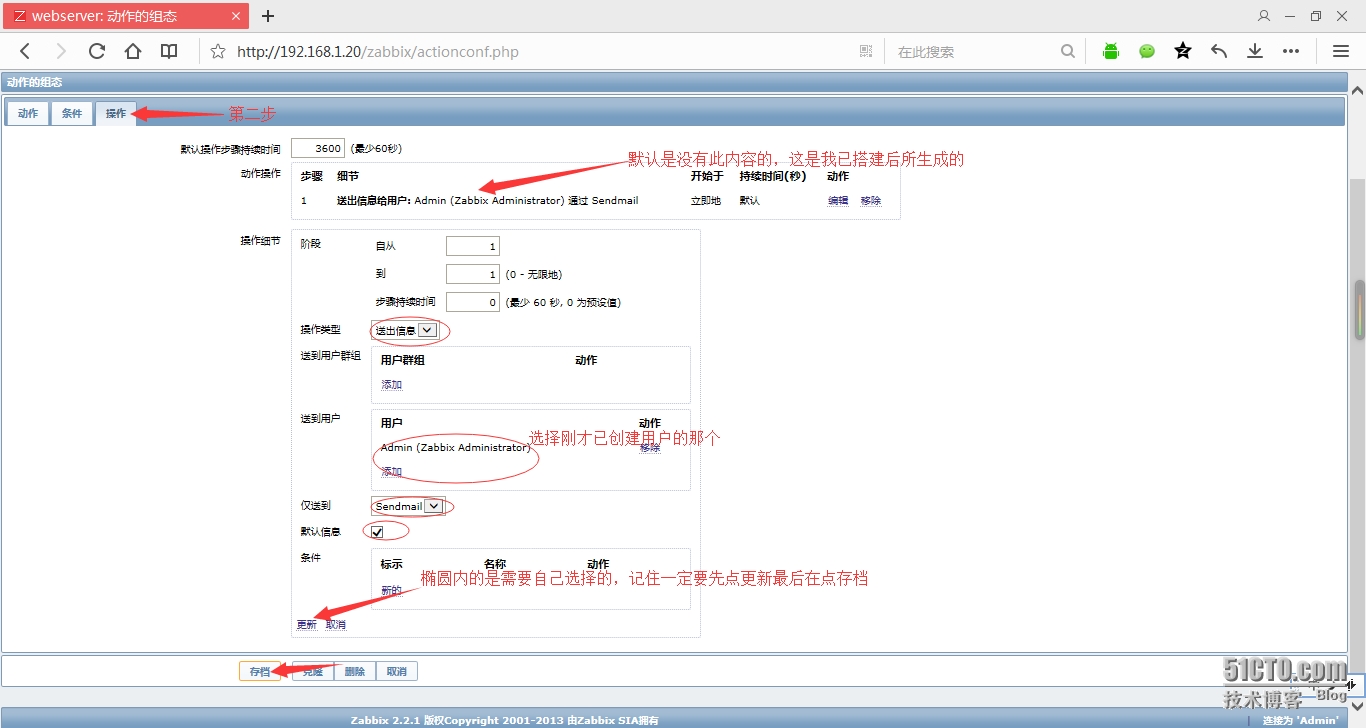This screenshot has width=1366, height=728.
Task: Bookmark page with address bar star
Action: (x=217, y=51)
